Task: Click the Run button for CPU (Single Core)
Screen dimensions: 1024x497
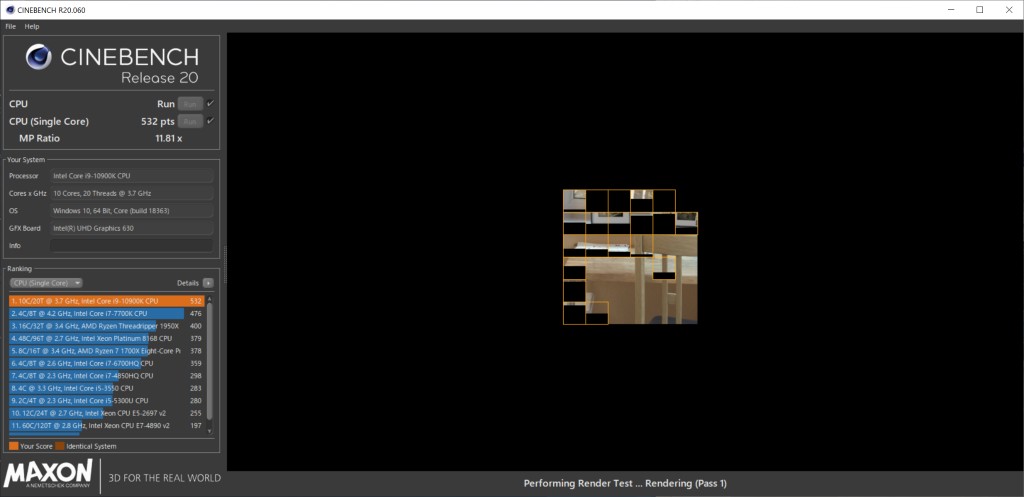Action: pyautogui.click(x=190, y=121)
